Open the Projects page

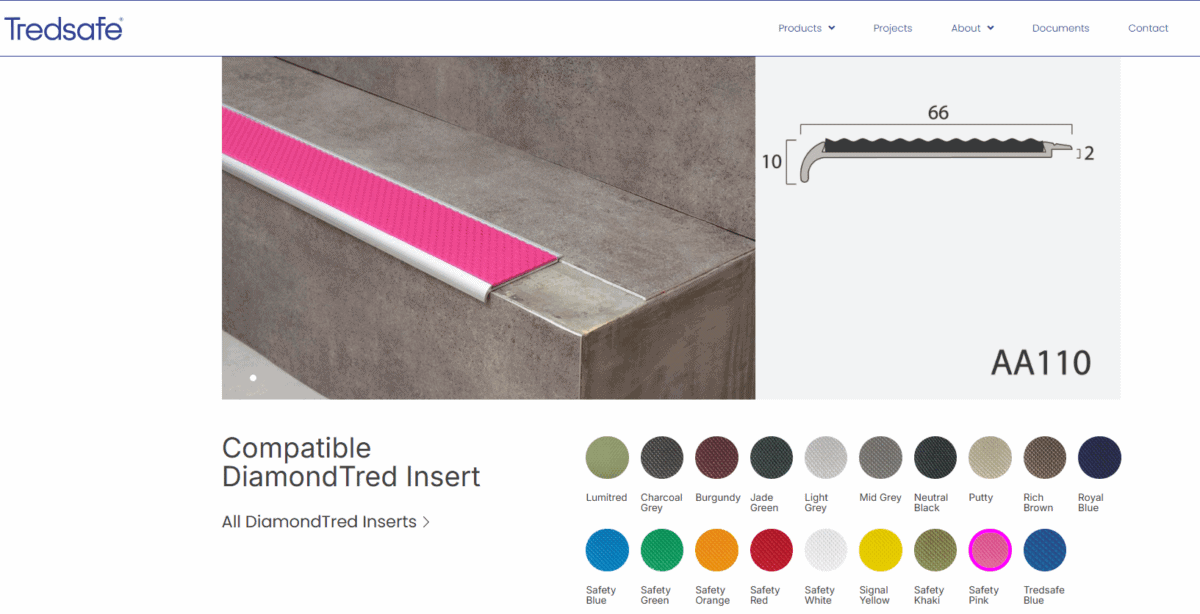coord(892,28)
